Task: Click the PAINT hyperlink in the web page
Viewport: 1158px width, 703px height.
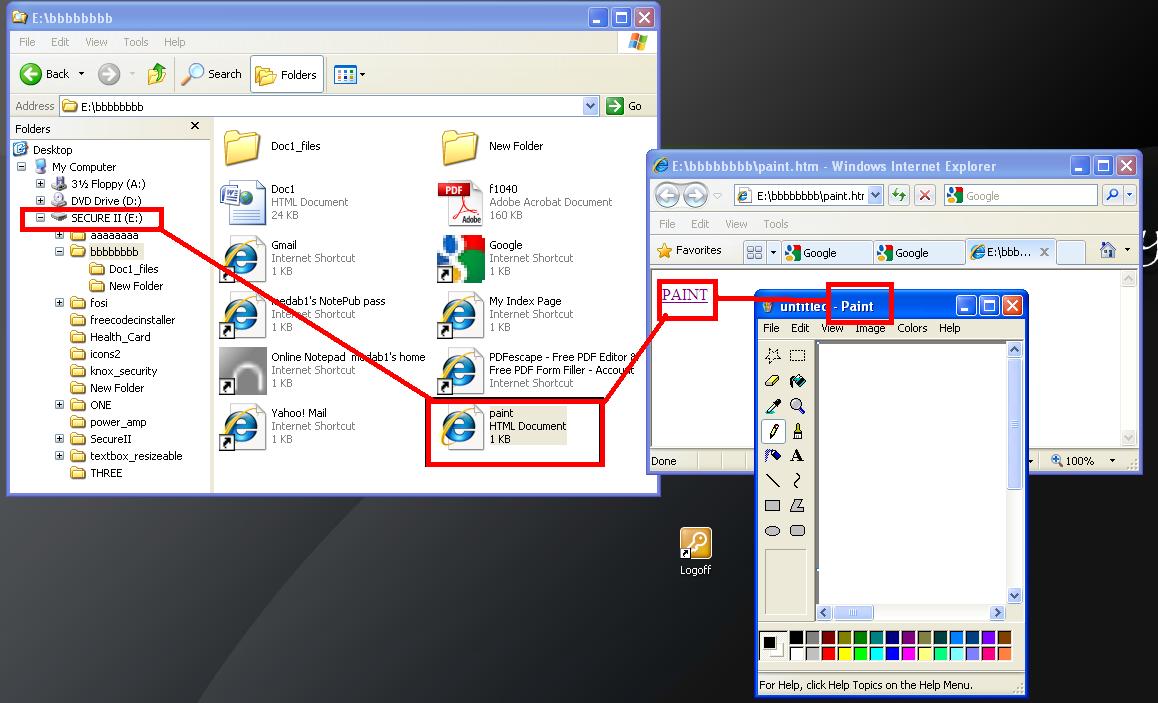Action: [x=685, y=295]
